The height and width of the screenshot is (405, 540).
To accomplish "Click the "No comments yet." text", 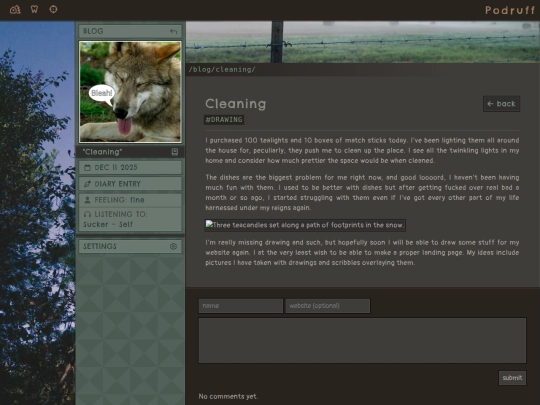I will [x=228, y=396].
